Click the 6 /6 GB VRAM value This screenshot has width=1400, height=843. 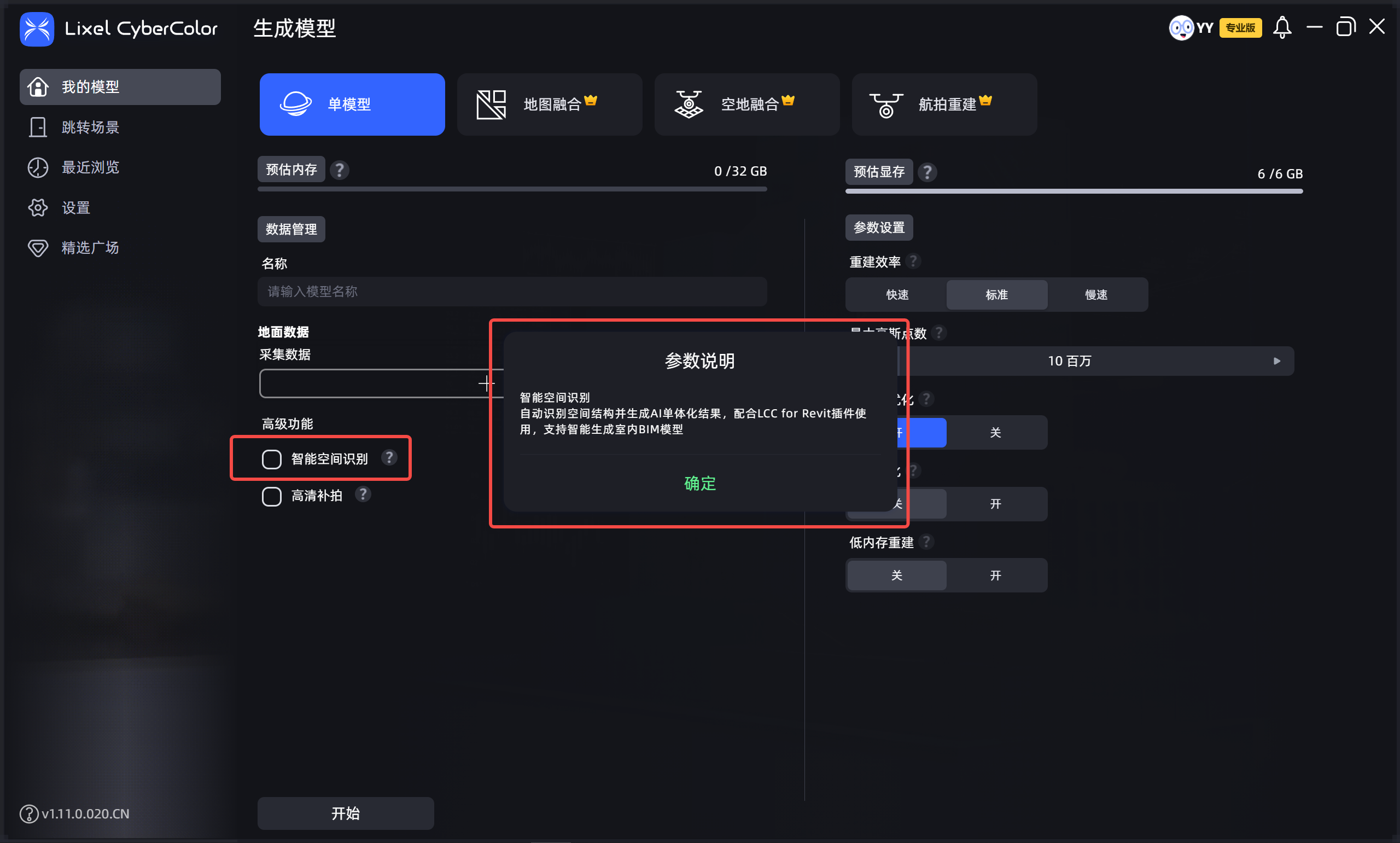(1280, 173)
